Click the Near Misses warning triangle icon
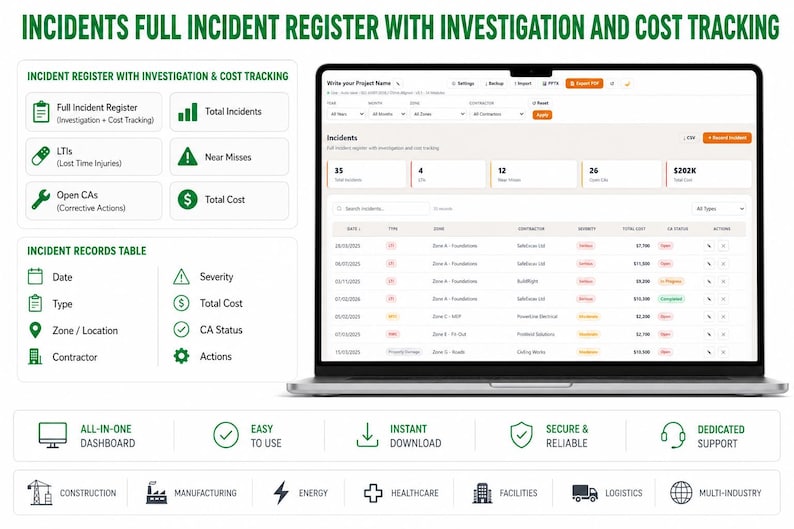The width and height of the screenshot is (794, 529). tap(188, 156)
